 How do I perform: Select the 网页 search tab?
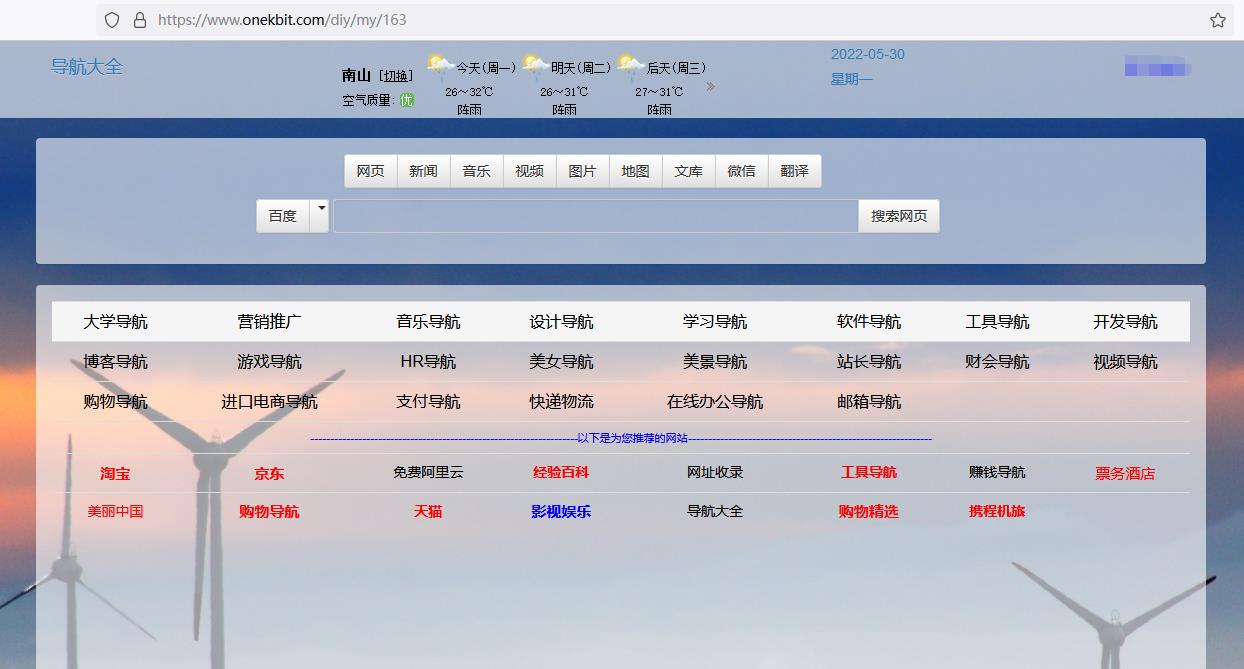(371, 171)
